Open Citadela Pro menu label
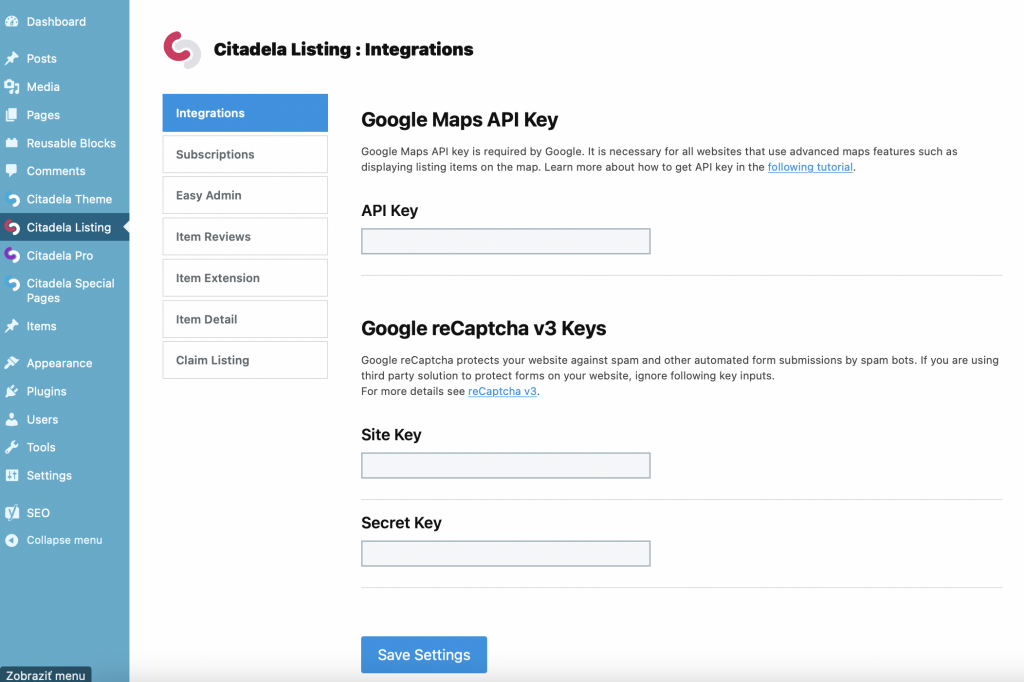The image size is (1024, 682). coord(60,255)
